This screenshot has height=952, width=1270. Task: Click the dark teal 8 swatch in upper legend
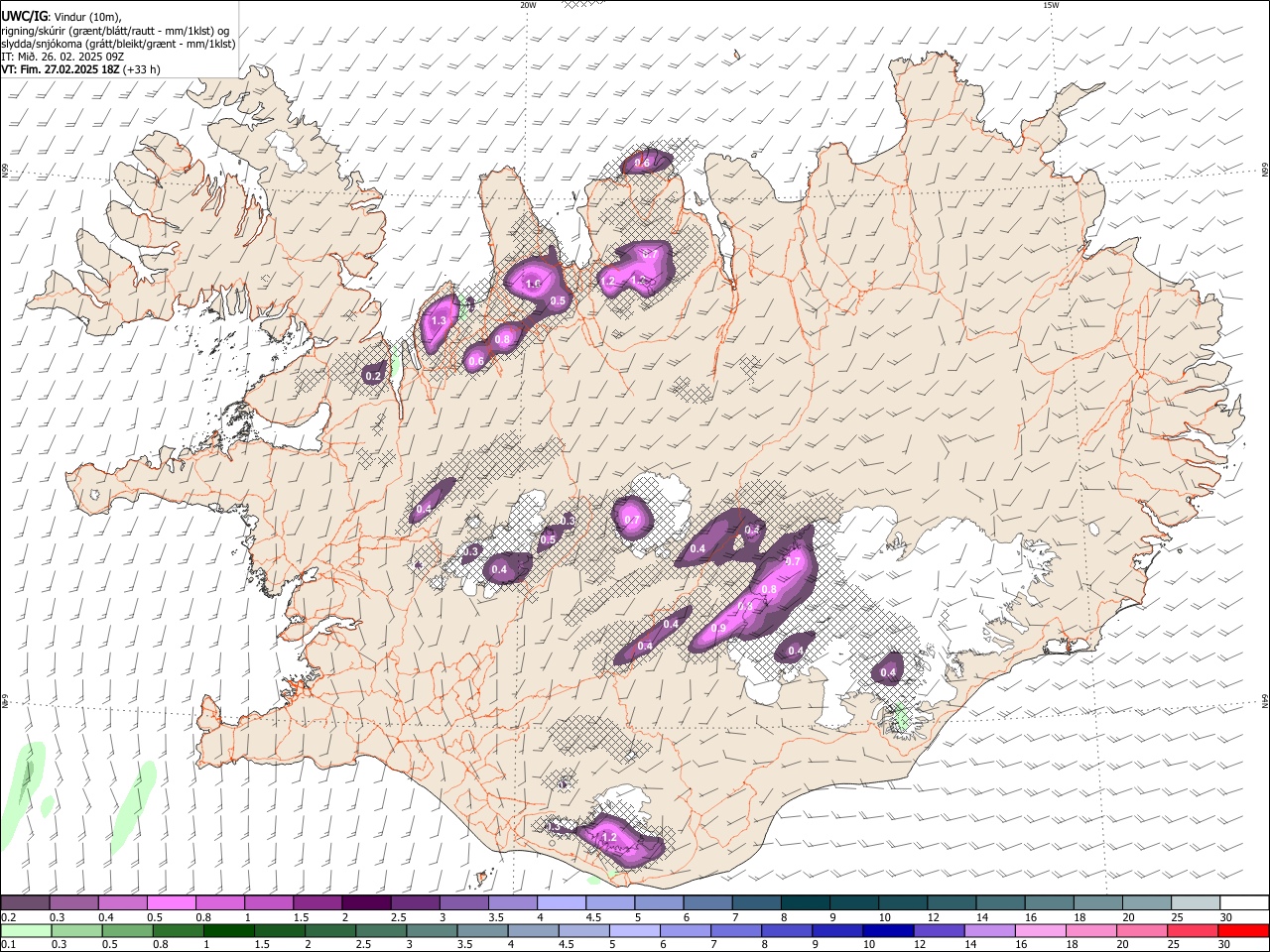click(x=806, y=903)
